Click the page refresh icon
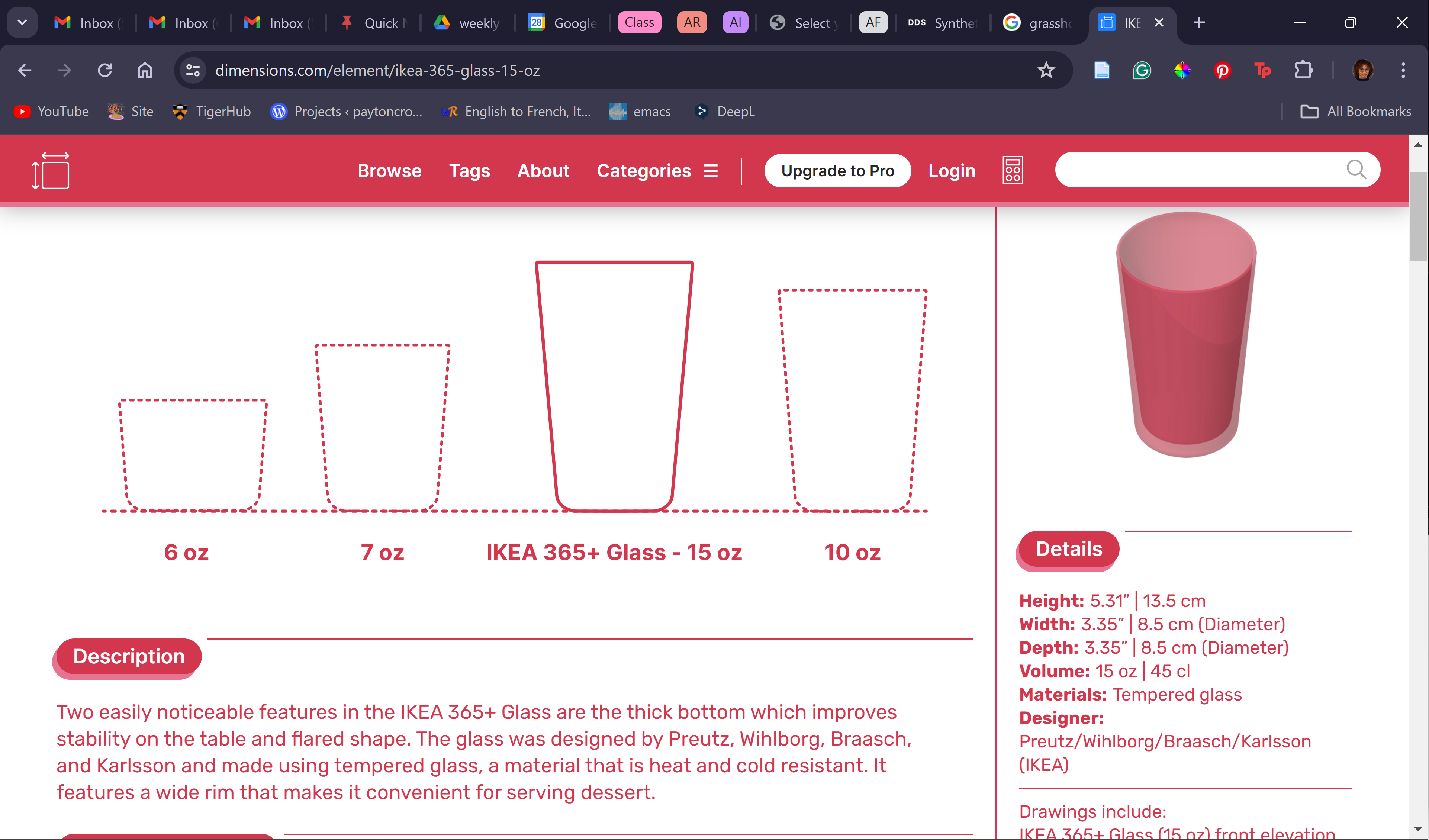Screen dimensions: 1429x840 pyautogui.click(x=104, y=70)
